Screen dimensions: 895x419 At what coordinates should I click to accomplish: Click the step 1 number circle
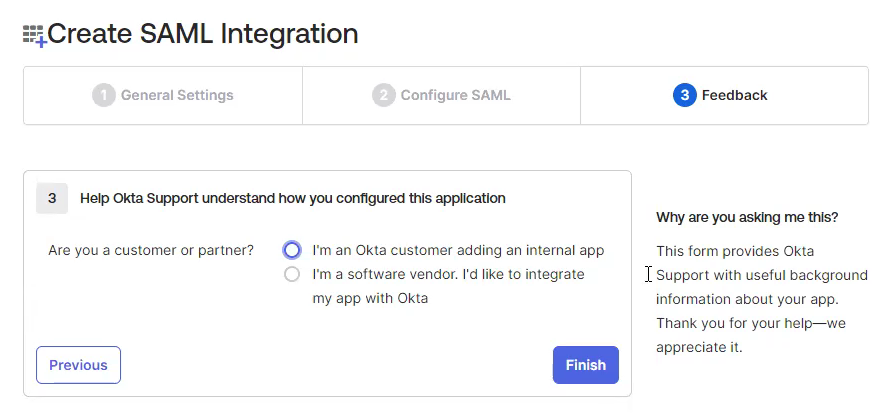[x=103, y=95]
